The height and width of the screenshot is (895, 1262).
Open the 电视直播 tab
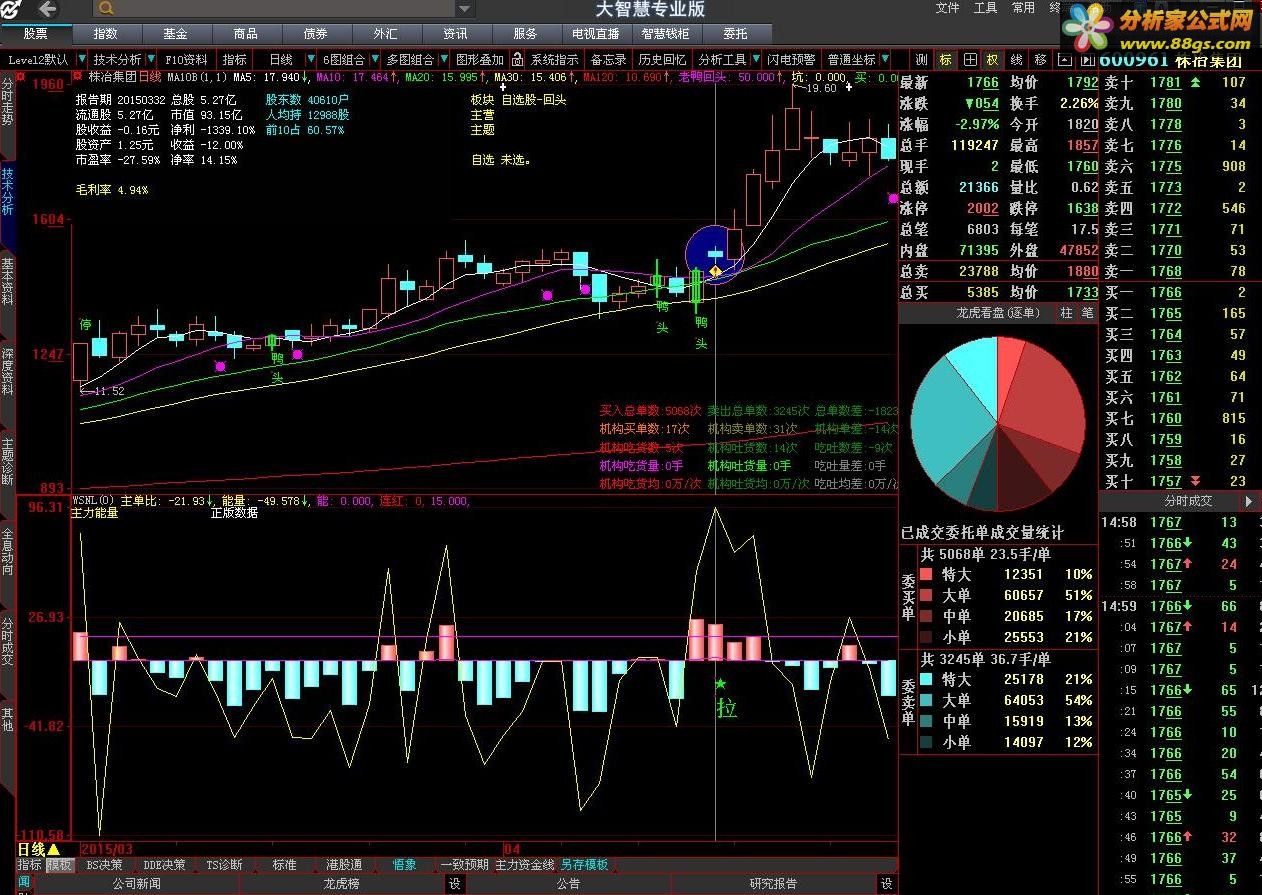tap(595, 34)
